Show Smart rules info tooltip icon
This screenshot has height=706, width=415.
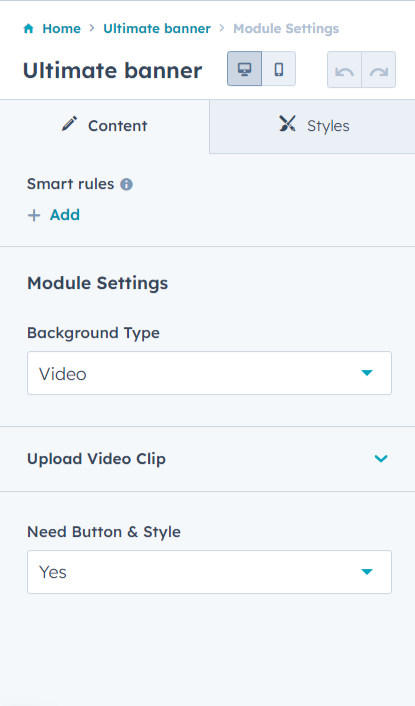tap(126, 184)
